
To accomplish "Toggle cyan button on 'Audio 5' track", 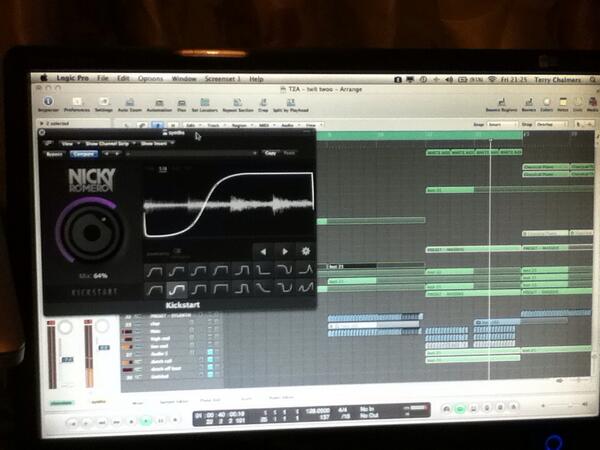I will [210, 352].
